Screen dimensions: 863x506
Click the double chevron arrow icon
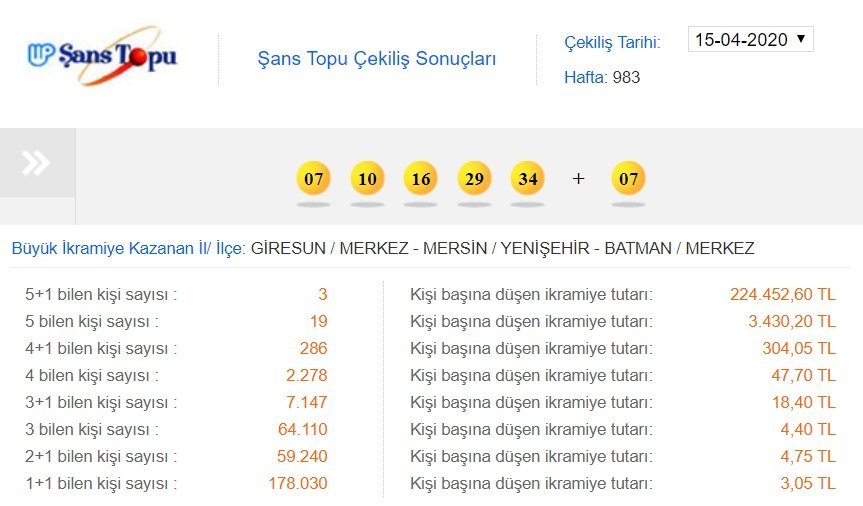[36, 163]
